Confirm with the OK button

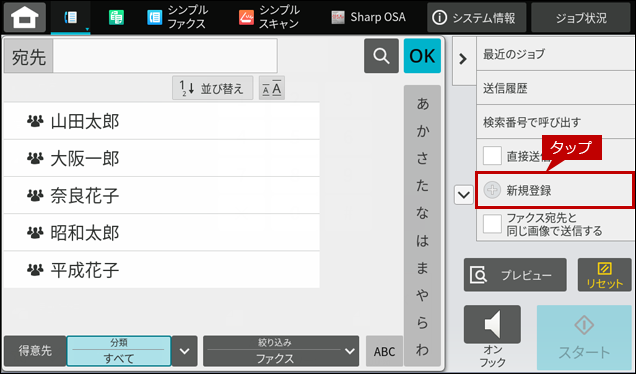pos(422,56)
